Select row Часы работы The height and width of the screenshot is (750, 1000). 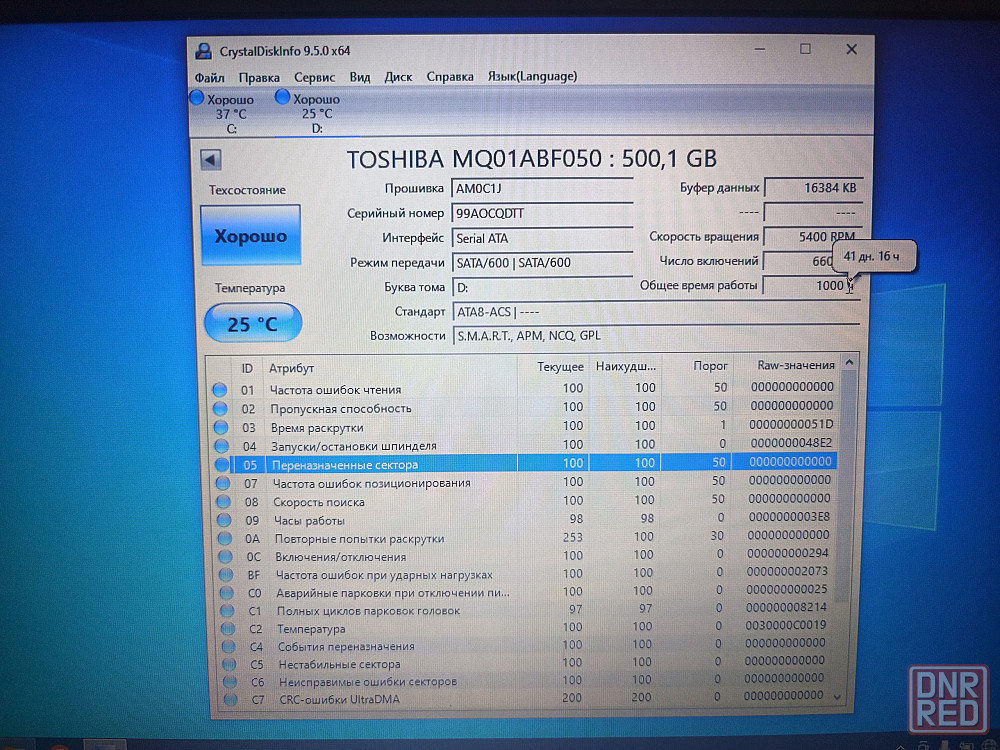point(526,519)
